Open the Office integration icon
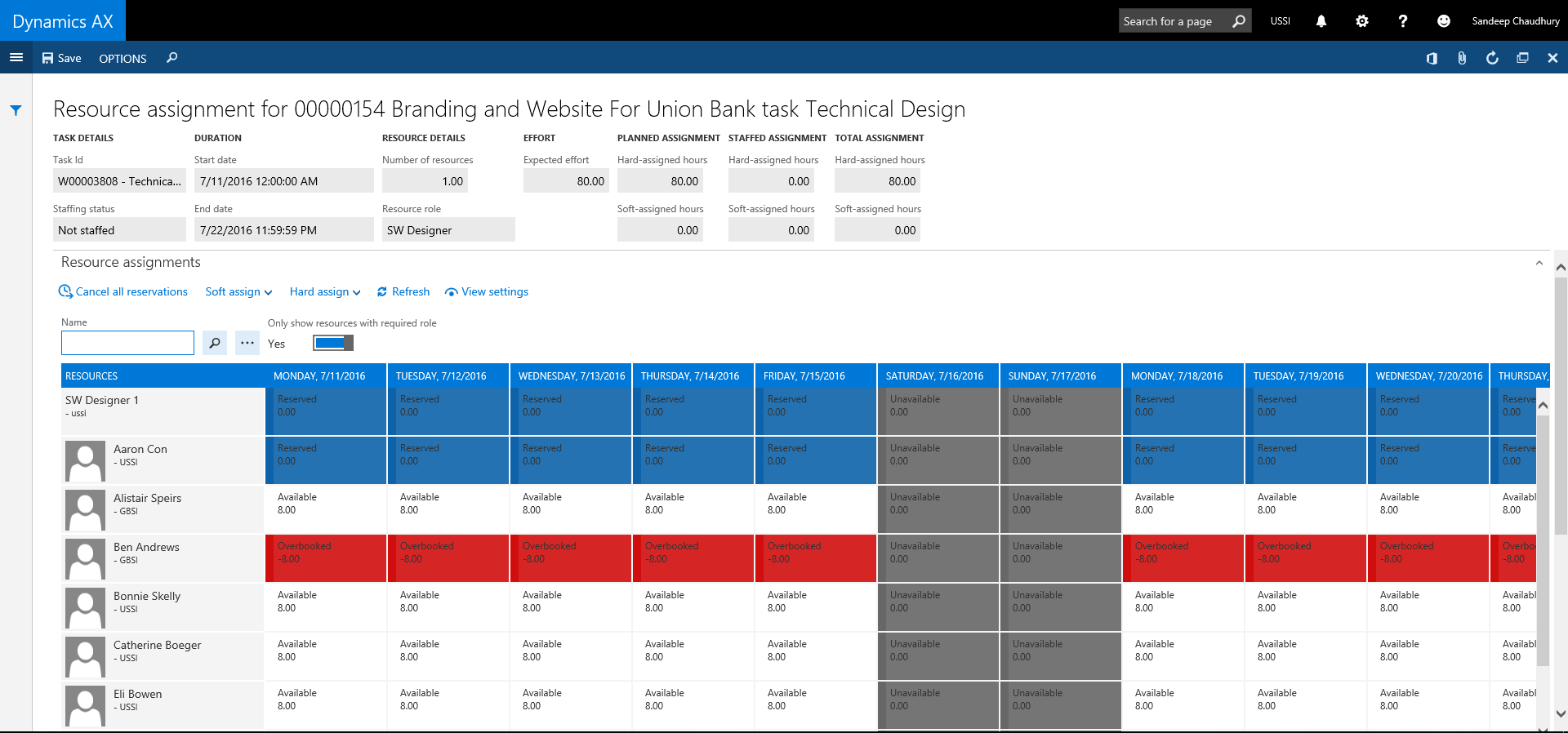 [x=1432, y=58]
